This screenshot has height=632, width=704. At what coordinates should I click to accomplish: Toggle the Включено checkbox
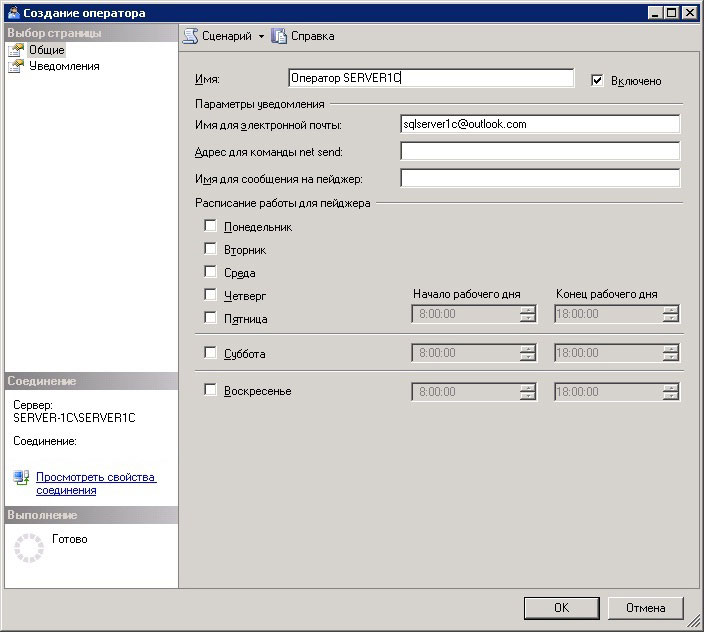coord(598,80)
